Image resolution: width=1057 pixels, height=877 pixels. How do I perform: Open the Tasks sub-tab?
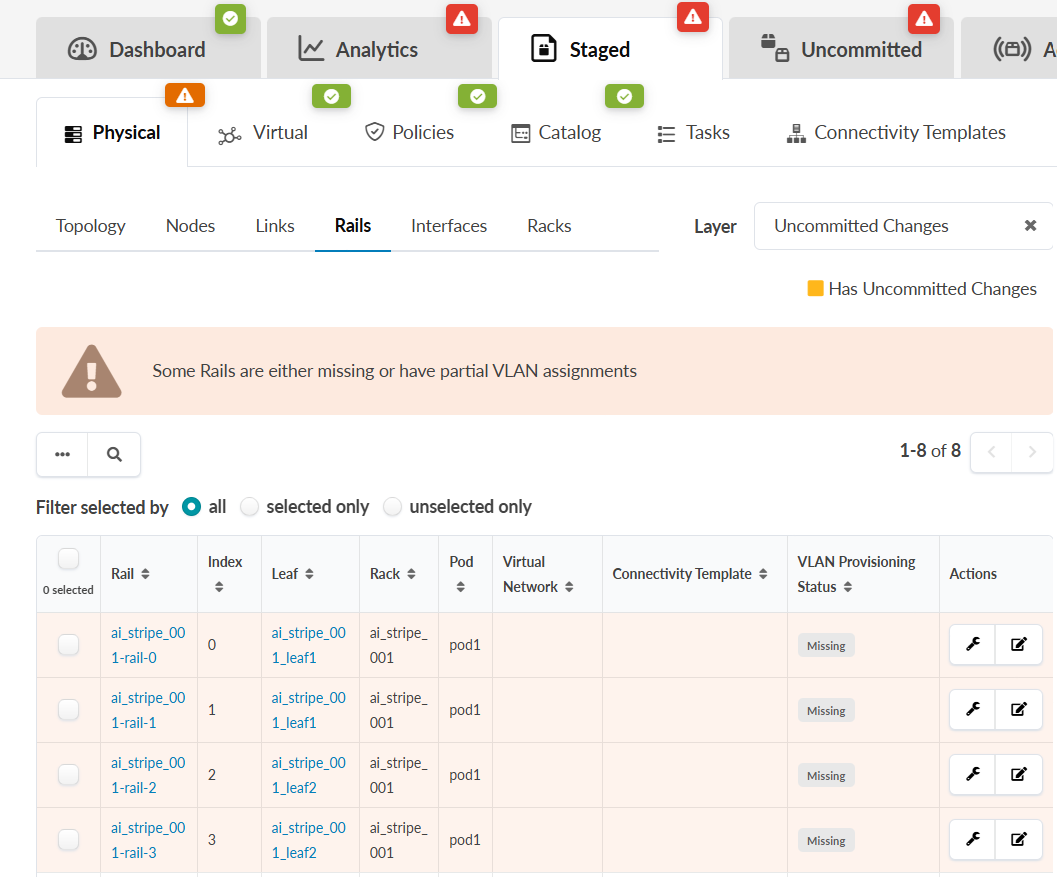694,133
